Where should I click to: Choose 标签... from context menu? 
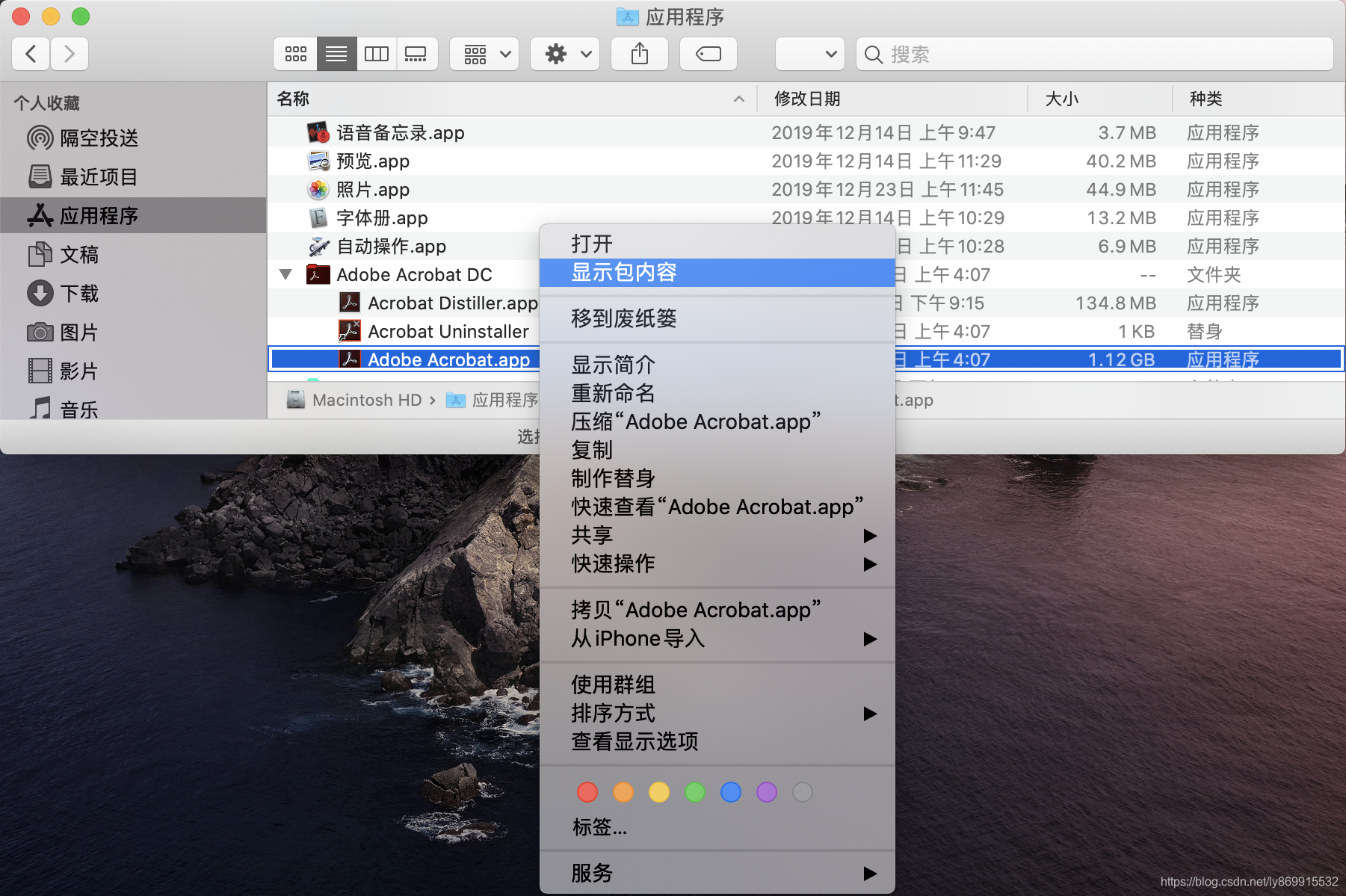717,827
